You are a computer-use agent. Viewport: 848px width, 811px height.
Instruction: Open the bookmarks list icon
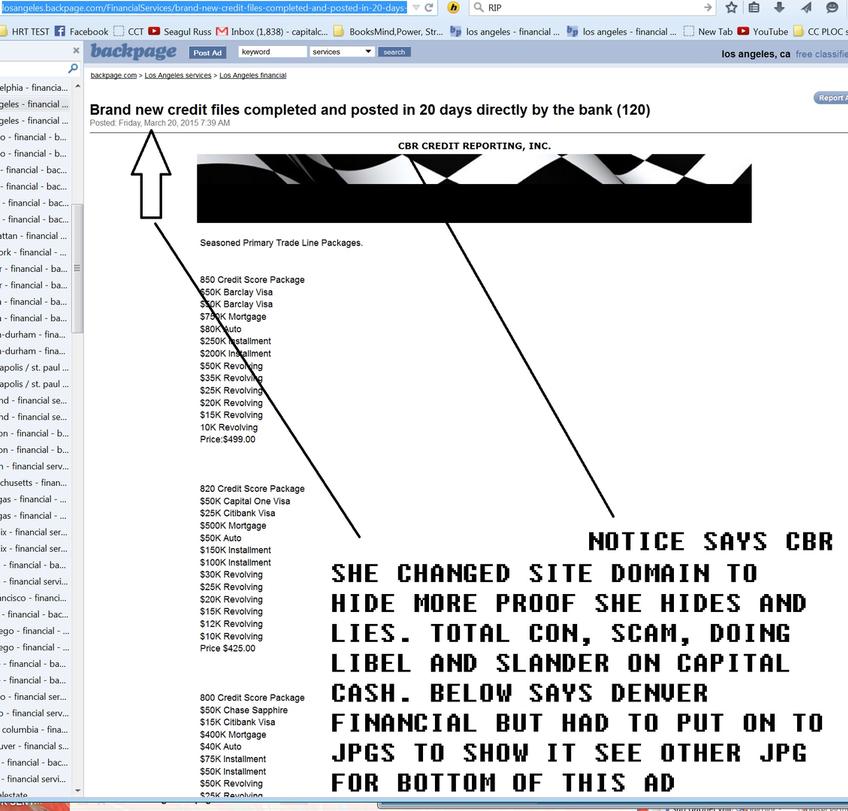(x=754, y=8)
